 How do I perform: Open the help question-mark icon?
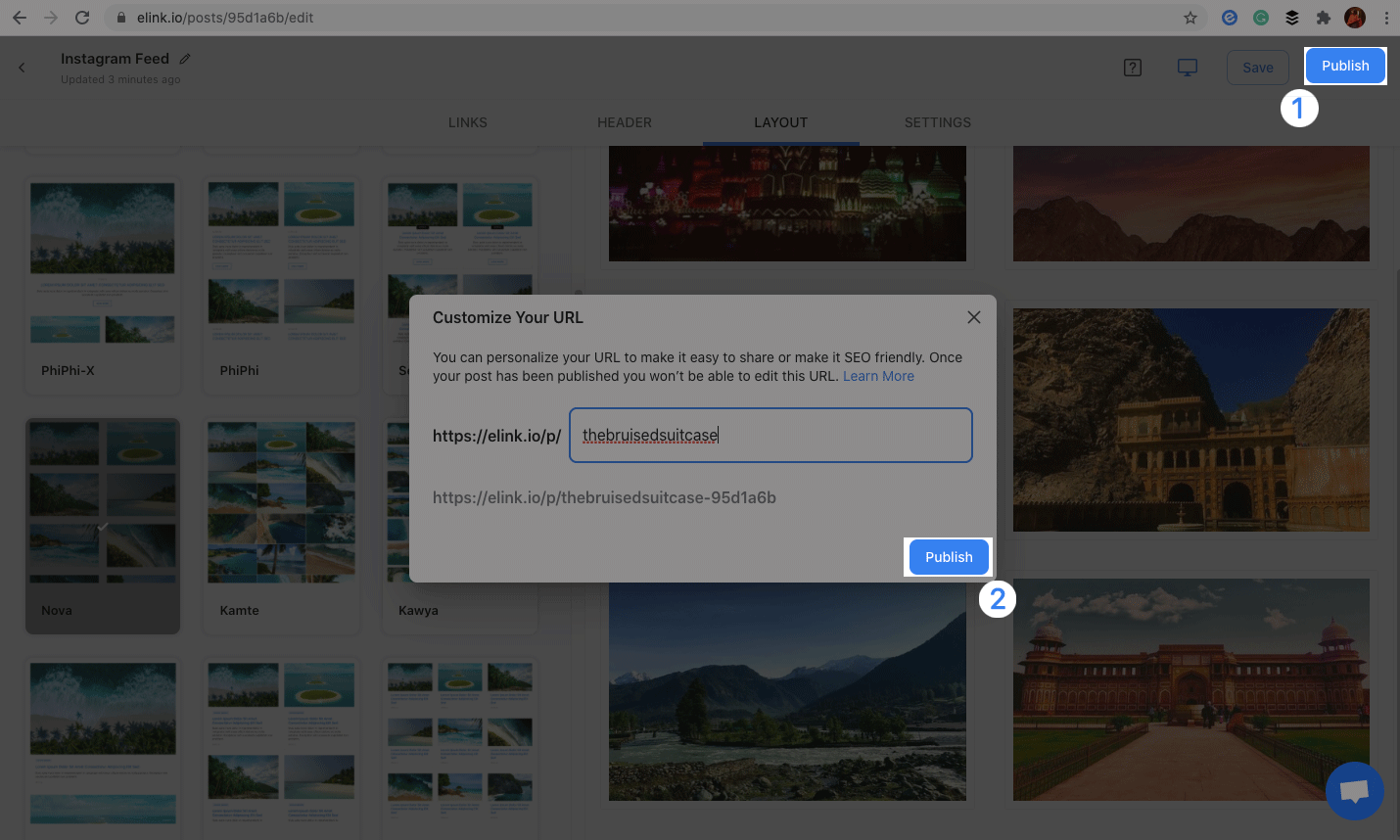click(1133, 68)
